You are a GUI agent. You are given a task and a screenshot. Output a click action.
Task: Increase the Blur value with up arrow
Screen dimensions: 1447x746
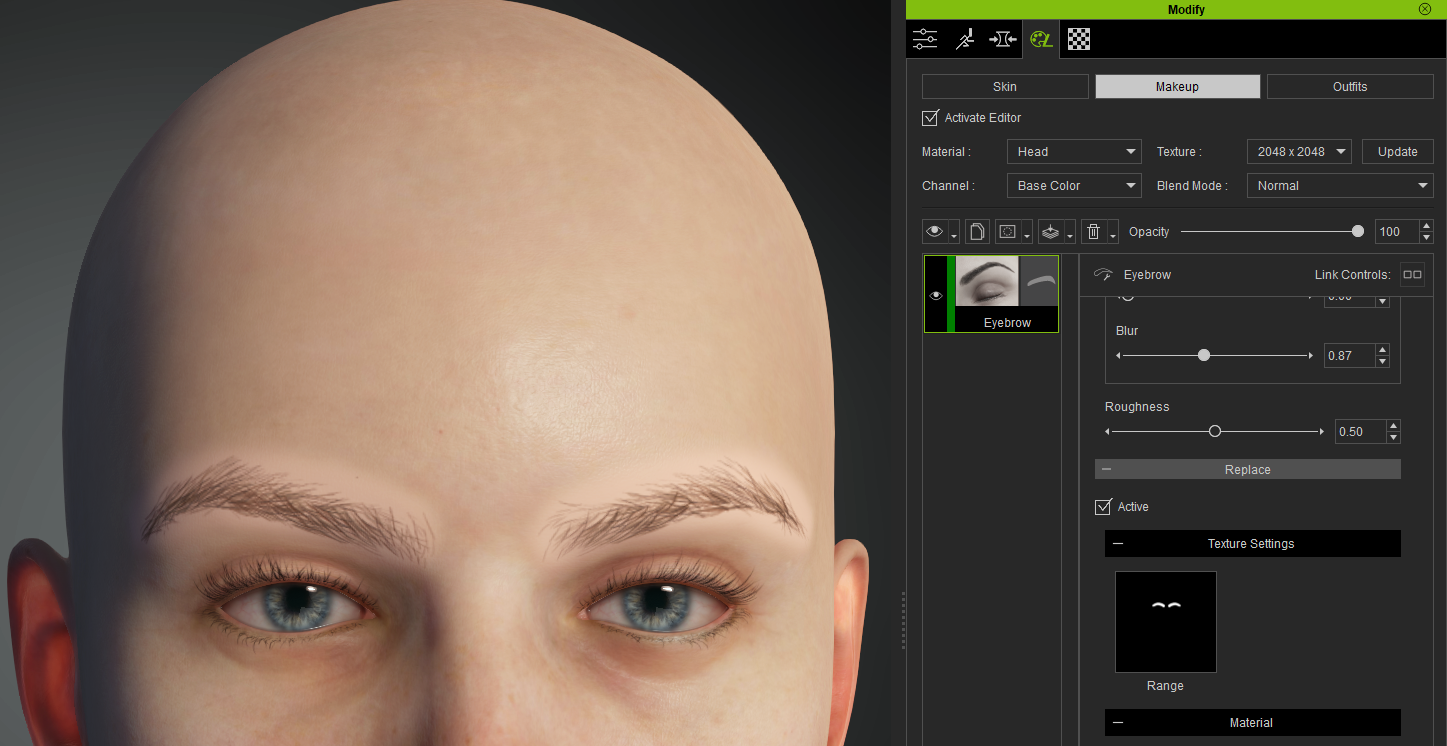tap(1382, 349)
